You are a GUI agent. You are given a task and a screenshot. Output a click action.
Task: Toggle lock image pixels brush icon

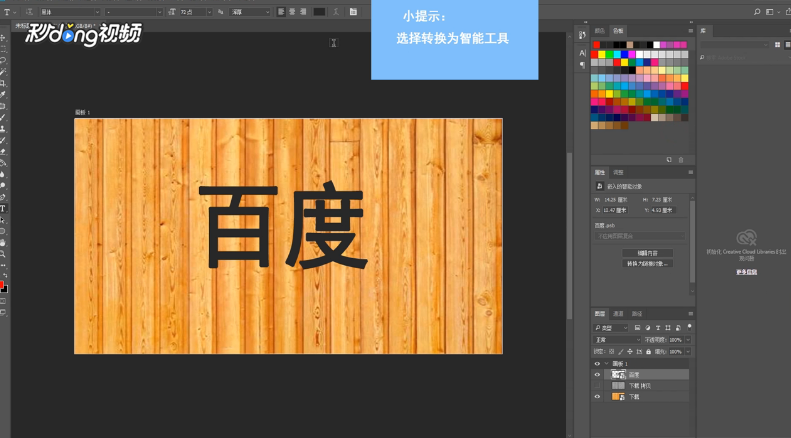(621, 351)
